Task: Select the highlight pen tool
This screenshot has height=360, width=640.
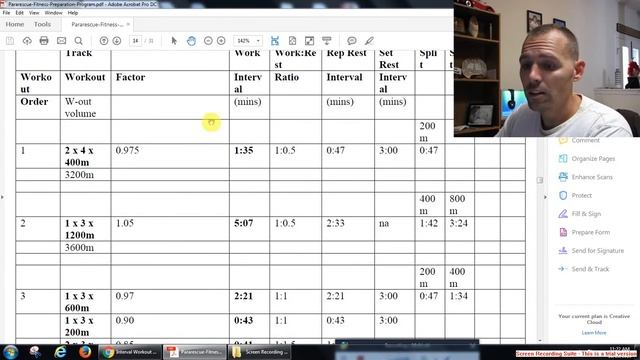Action: click(x=369, y=41)
